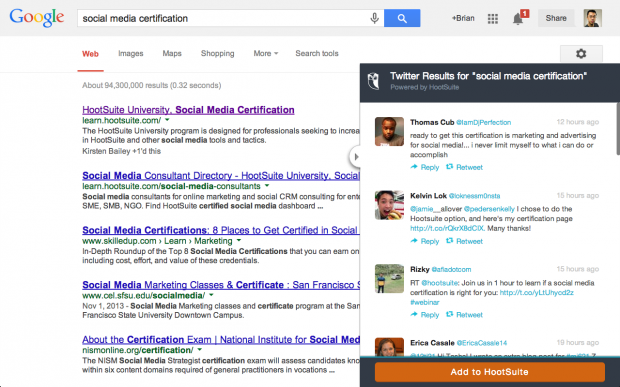Open notifications bell icon
Image resolution: width=620 pixels, height=387 pixels.
[518, 19]
